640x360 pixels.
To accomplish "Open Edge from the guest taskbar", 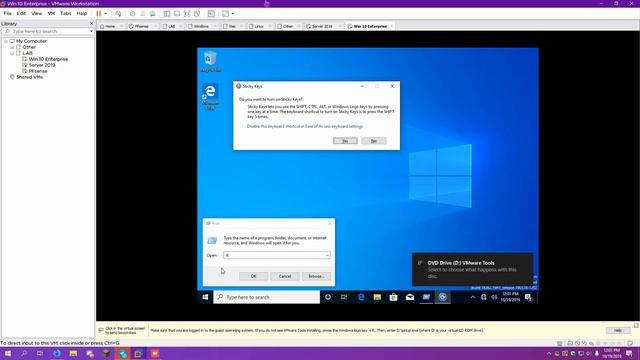I will click(x=361, y=297).
